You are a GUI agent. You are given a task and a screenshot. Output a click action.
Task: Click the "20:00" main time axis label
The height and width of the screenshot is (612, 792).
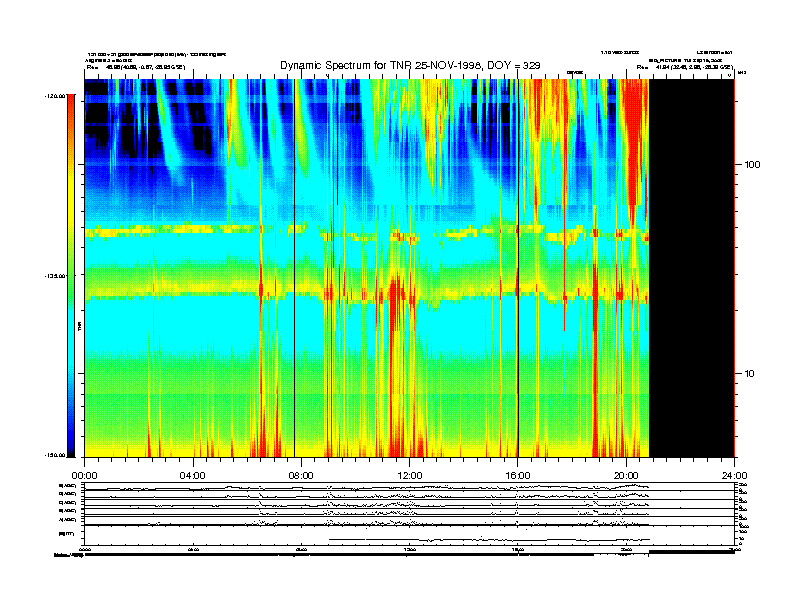tap(626, 476)
